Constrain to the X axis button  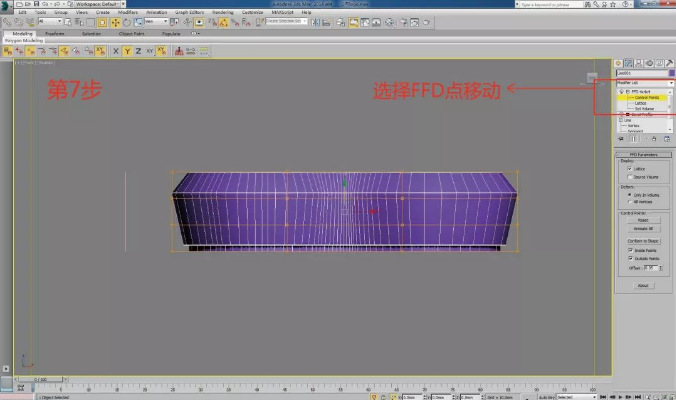click(116, 50)
